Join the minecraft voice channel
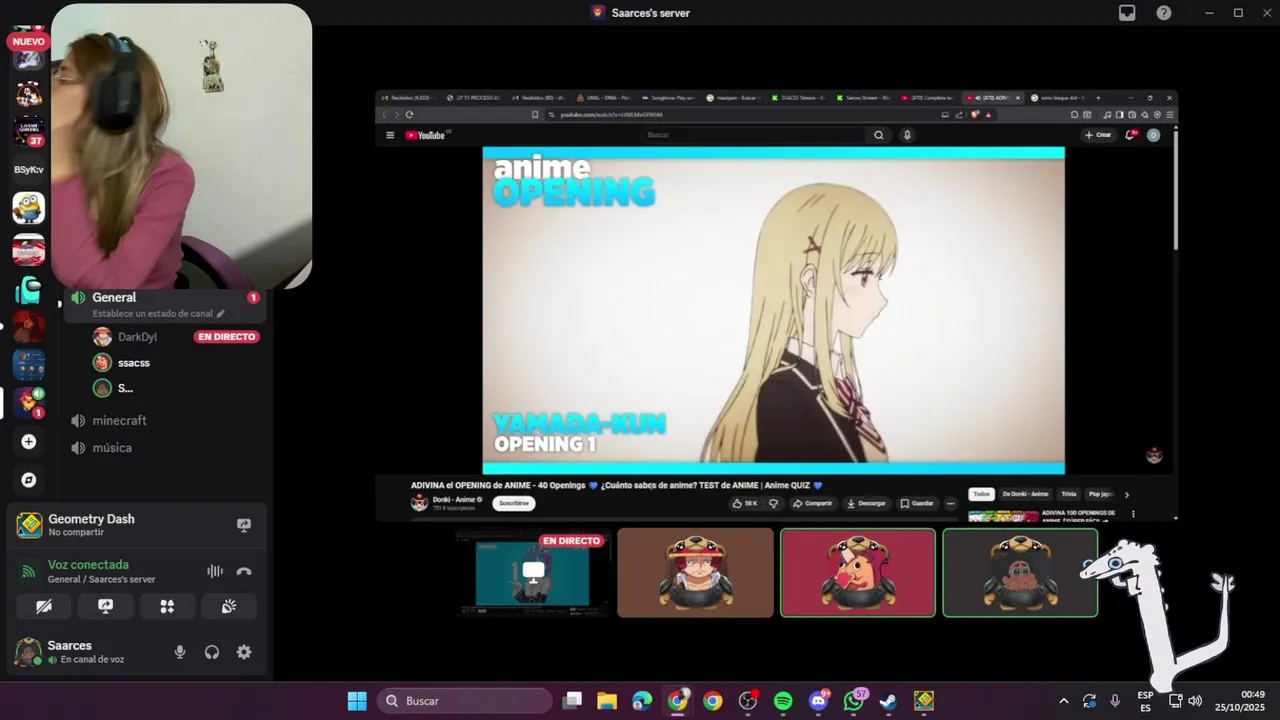The width and height of the screenshot is (1280, 720). (119, 421)
